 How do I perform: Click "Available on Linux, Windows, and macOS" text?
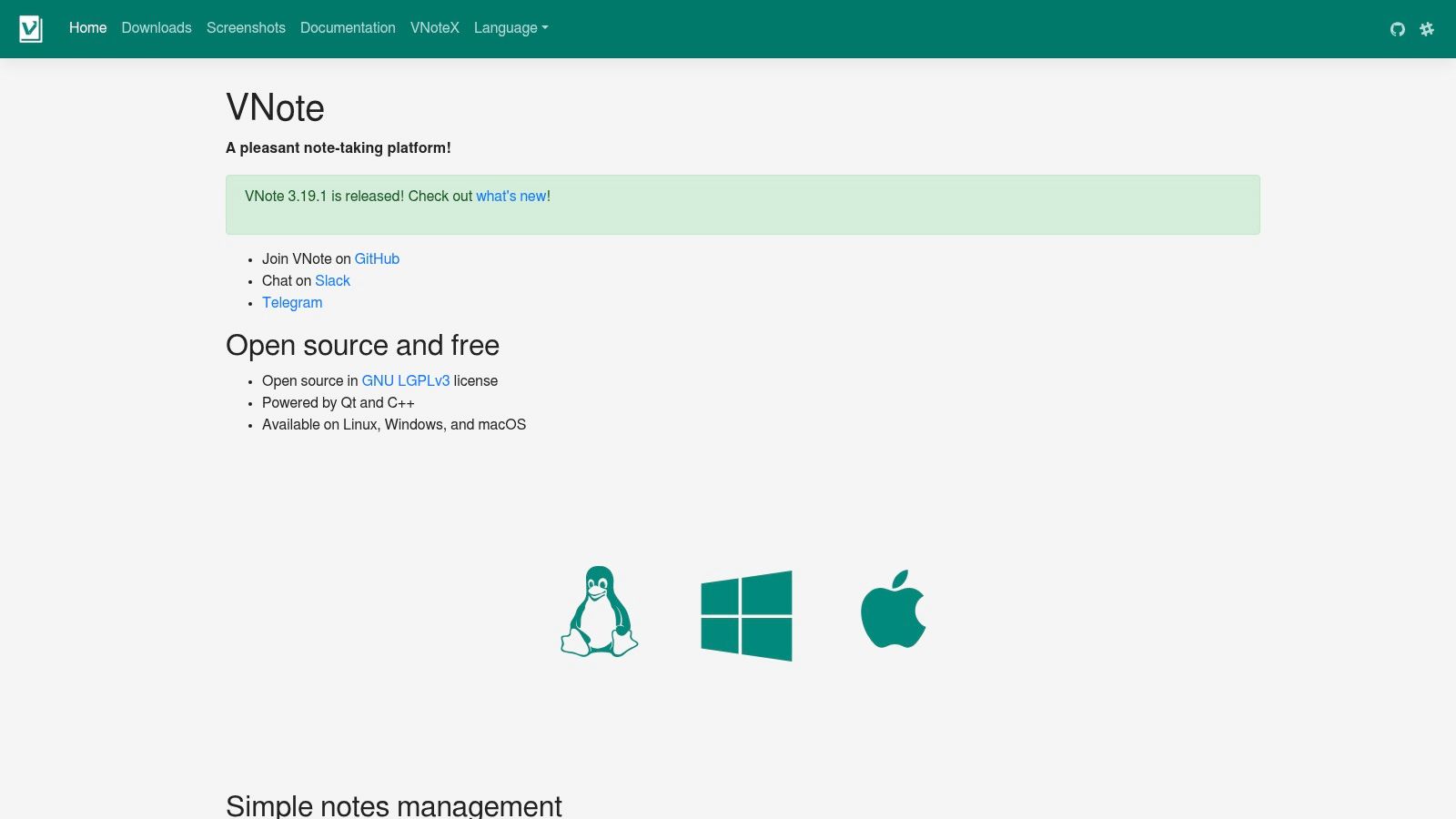point(394,425)
